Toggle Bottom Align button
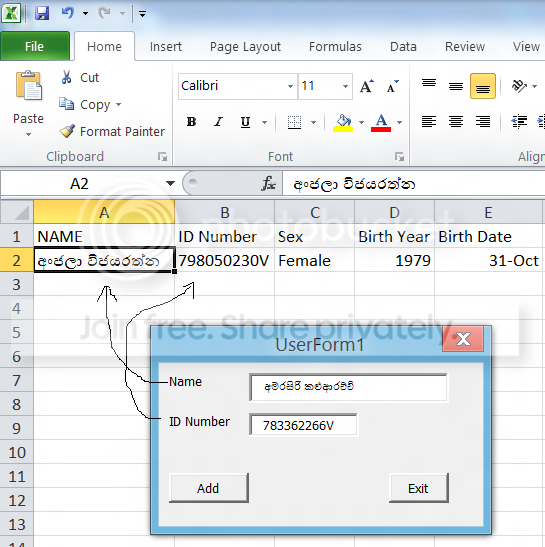The height and width of the screenshot is (547, 545). pos(483,86)
